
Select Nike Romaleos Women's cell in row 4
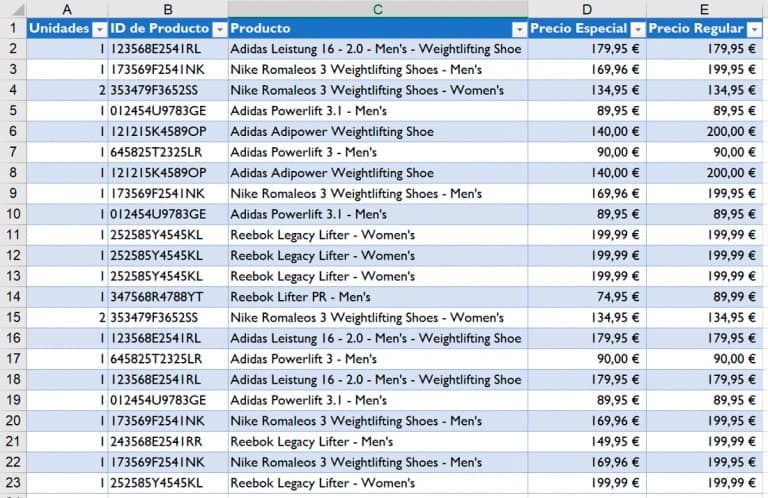coord(378,90)
